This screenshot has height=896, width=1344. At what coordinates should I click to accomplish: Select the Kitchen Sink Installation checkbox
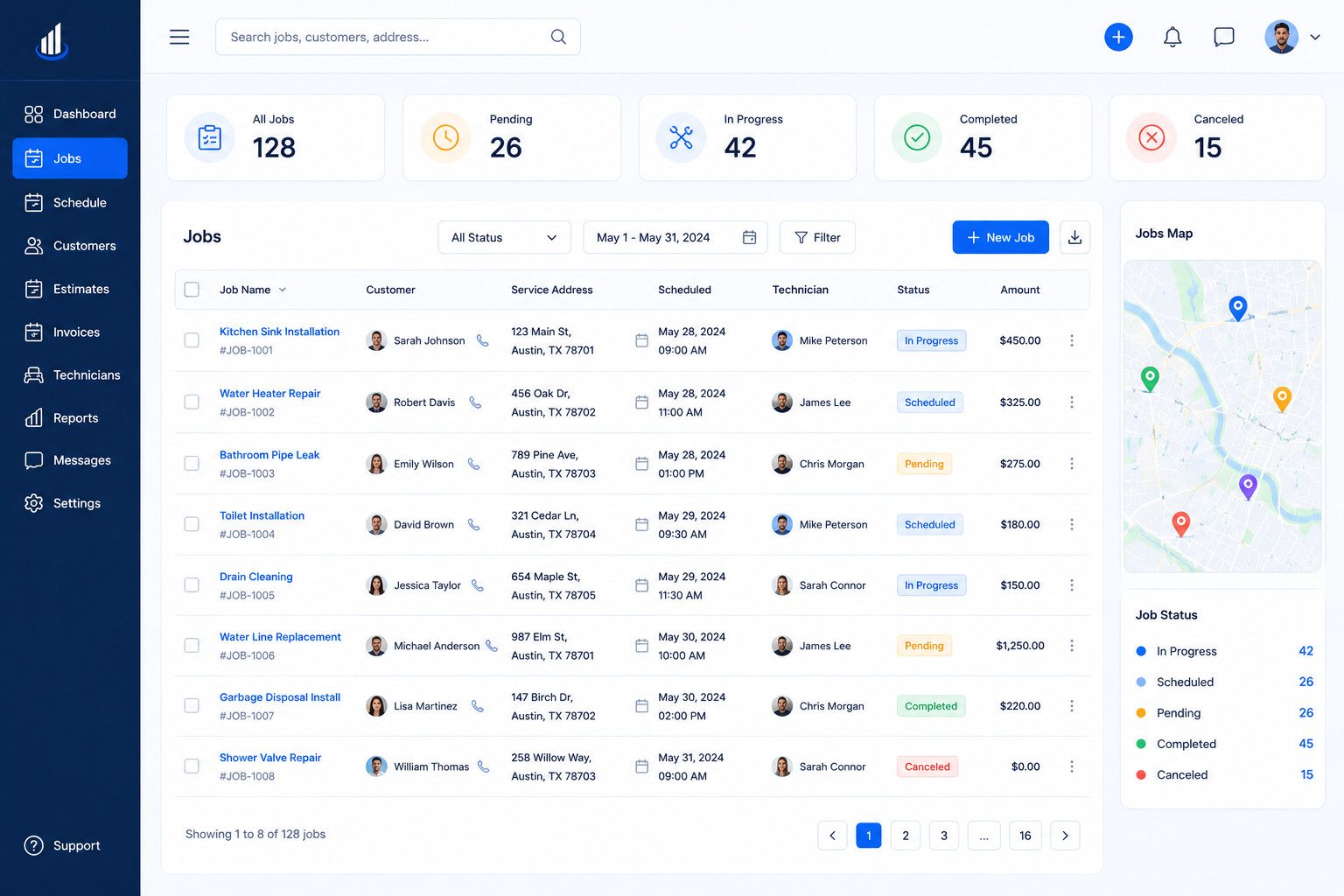(192, 340)
